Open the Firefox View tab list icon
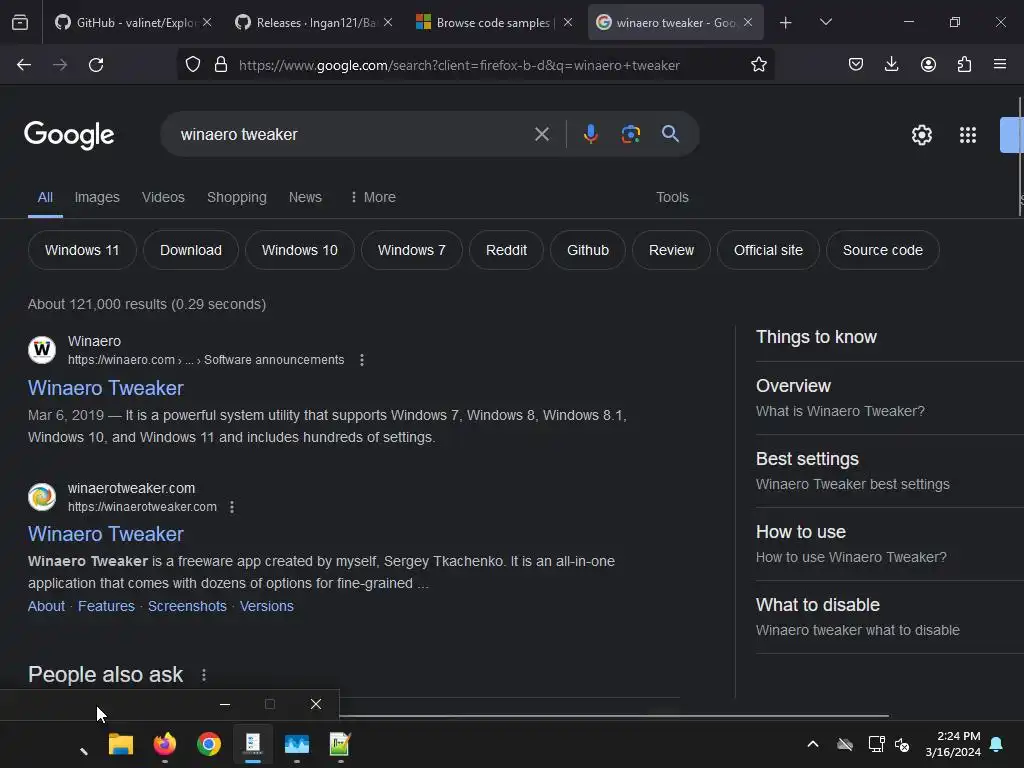 tap(20, 22)
